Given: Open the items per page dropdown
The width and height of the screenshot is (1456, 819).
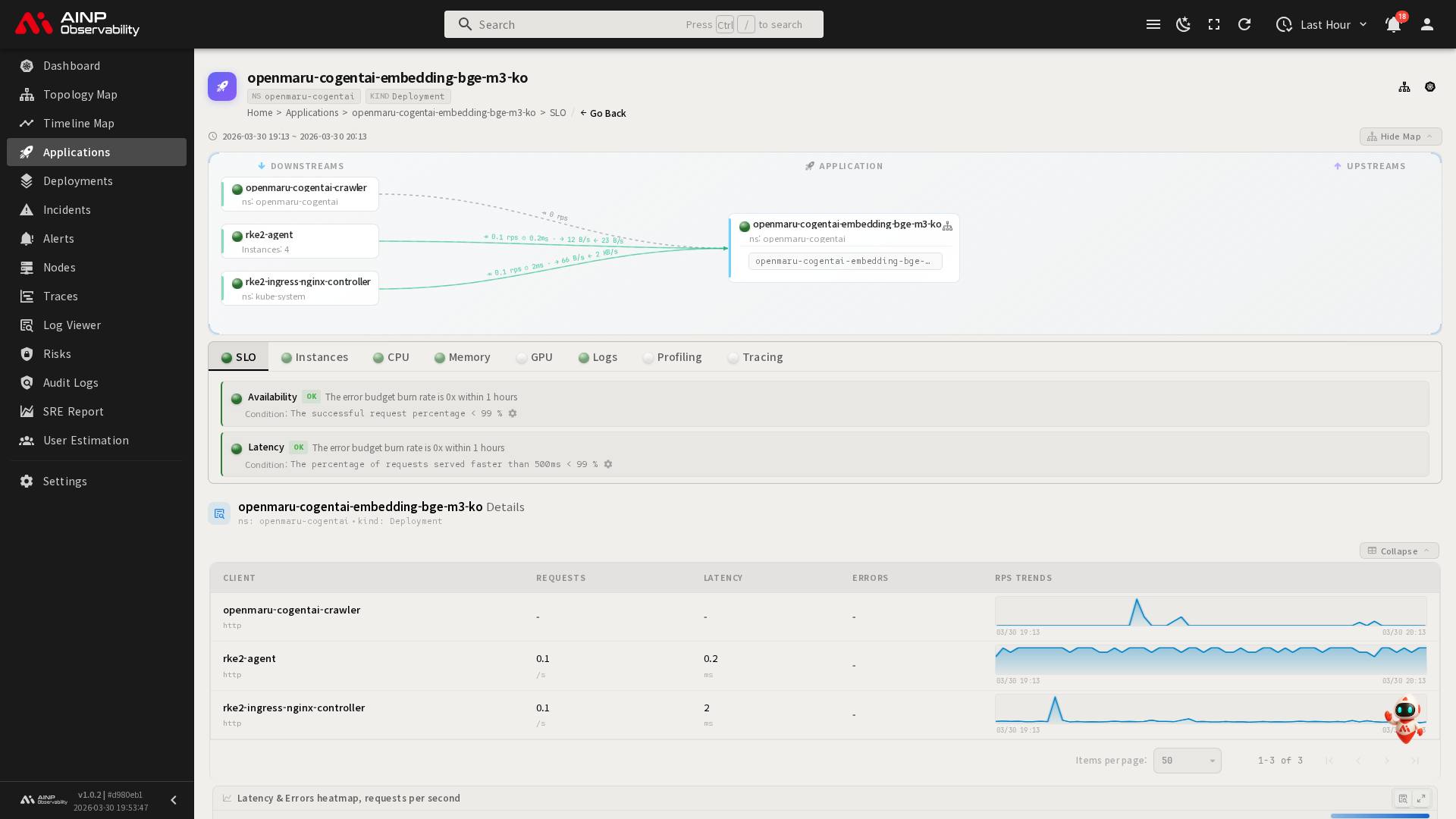Looking at the screenshot, I should (1187, 761).
